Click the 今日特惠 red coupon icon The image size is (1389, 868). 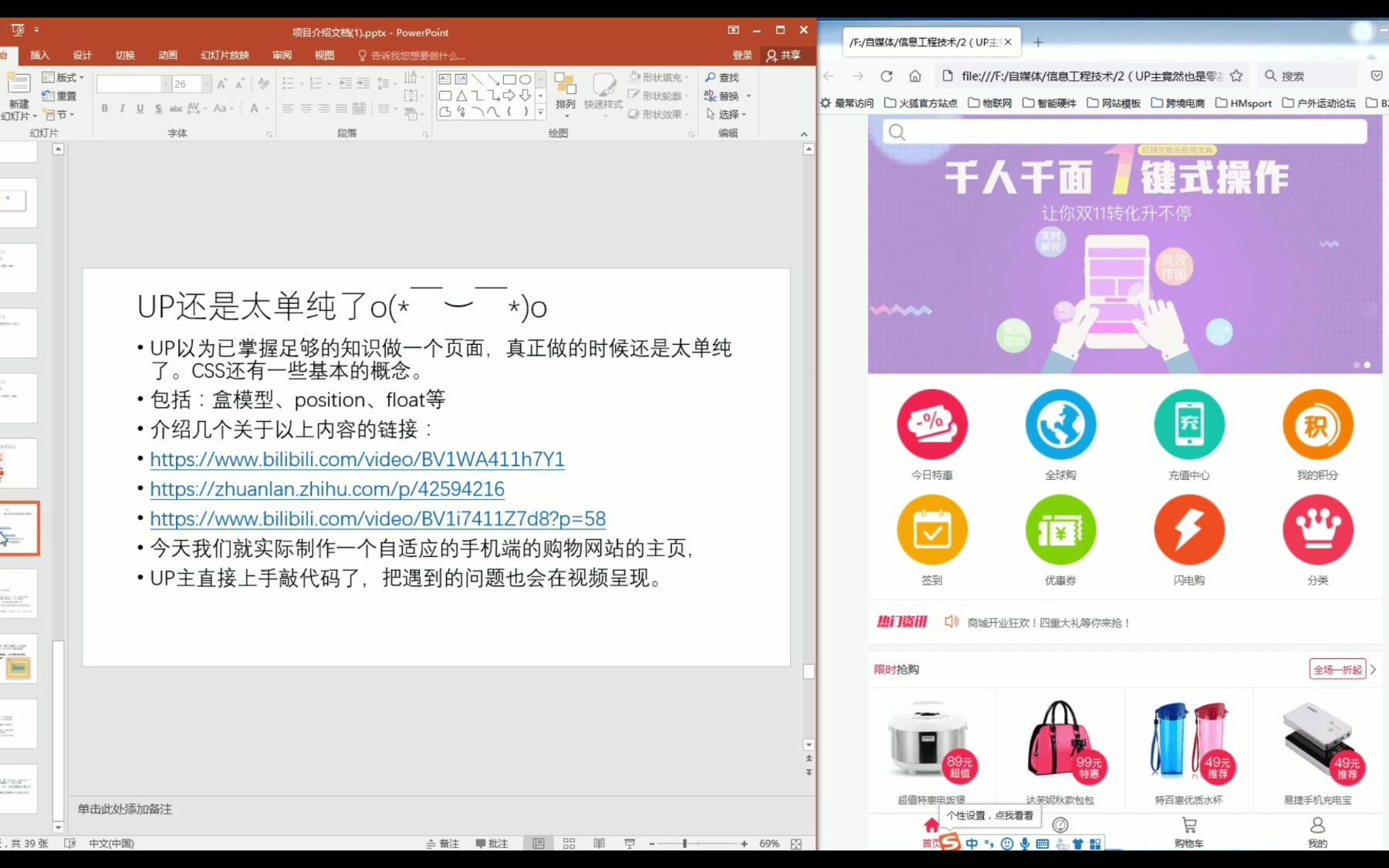(931, 424)
